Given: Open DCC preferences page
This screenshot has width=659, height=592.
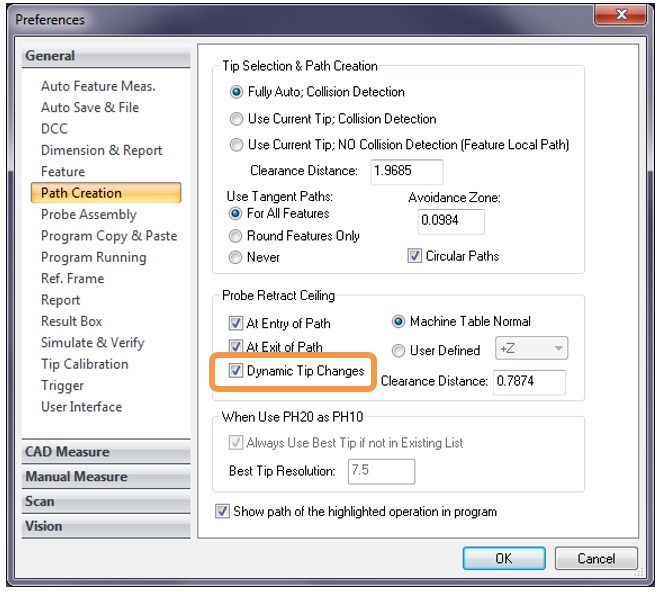Looking at the screenshot, I should 54,129.
